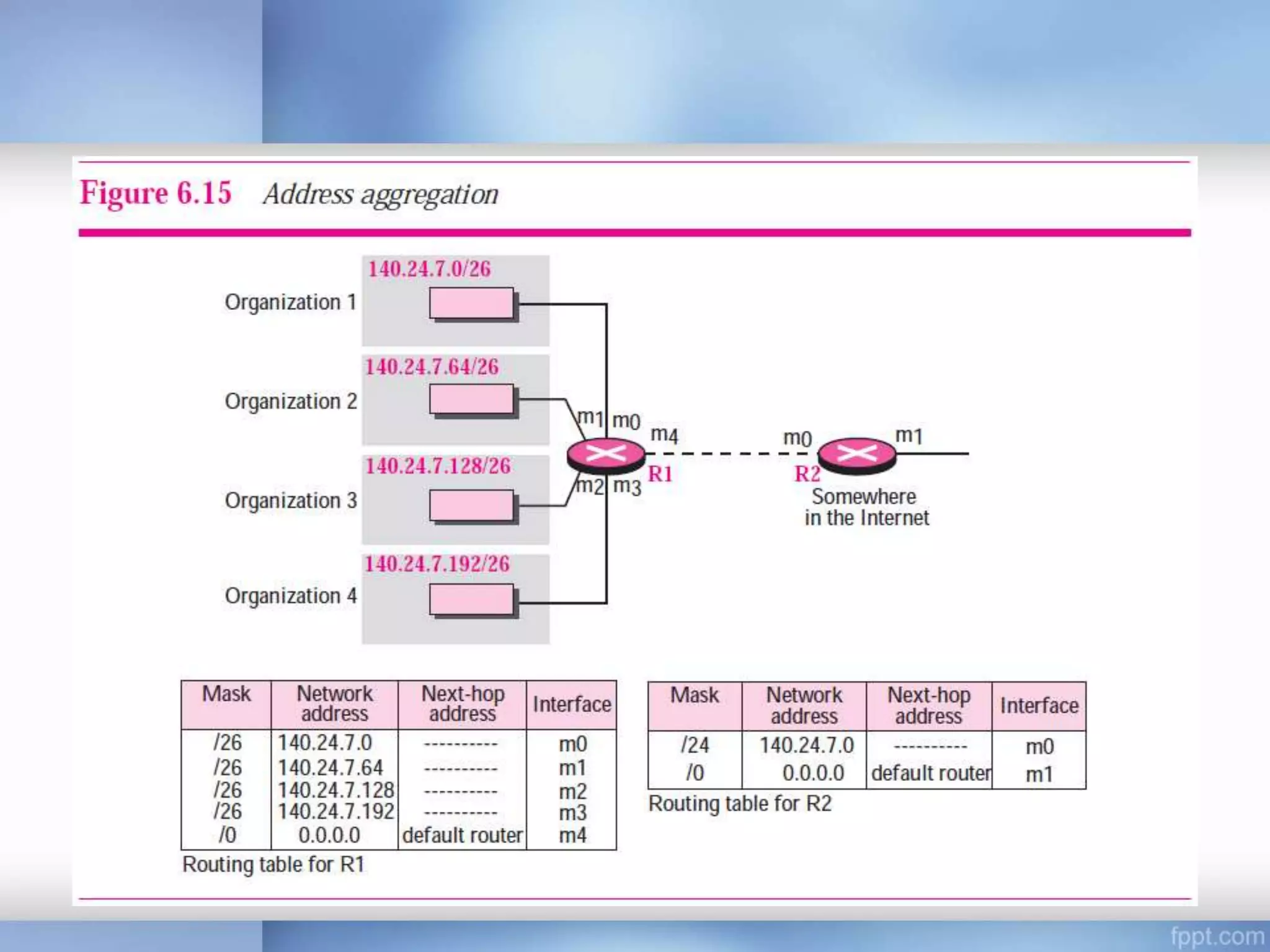Image resolution: width=1270 pixels, height=952 pixels.
Task: Click Interface header in R2 routing table
Action: (x=1039, y=705)
